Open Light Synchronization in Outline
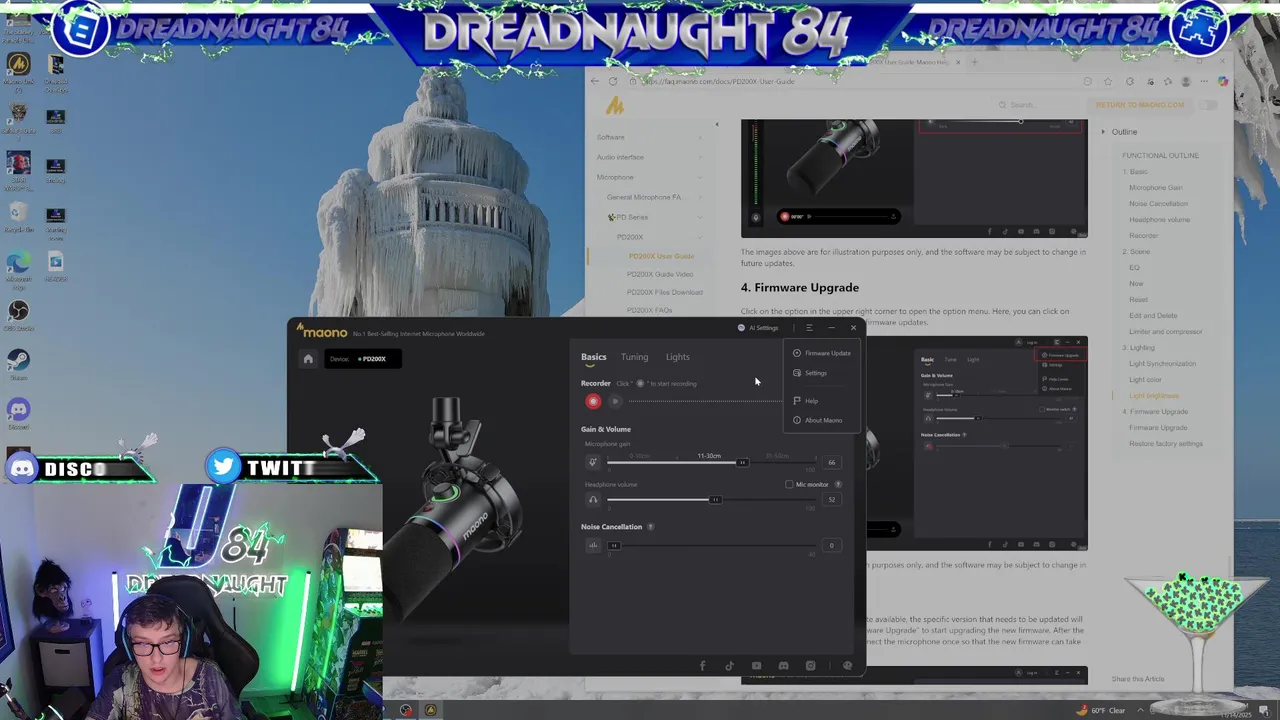 point(1162,364)
